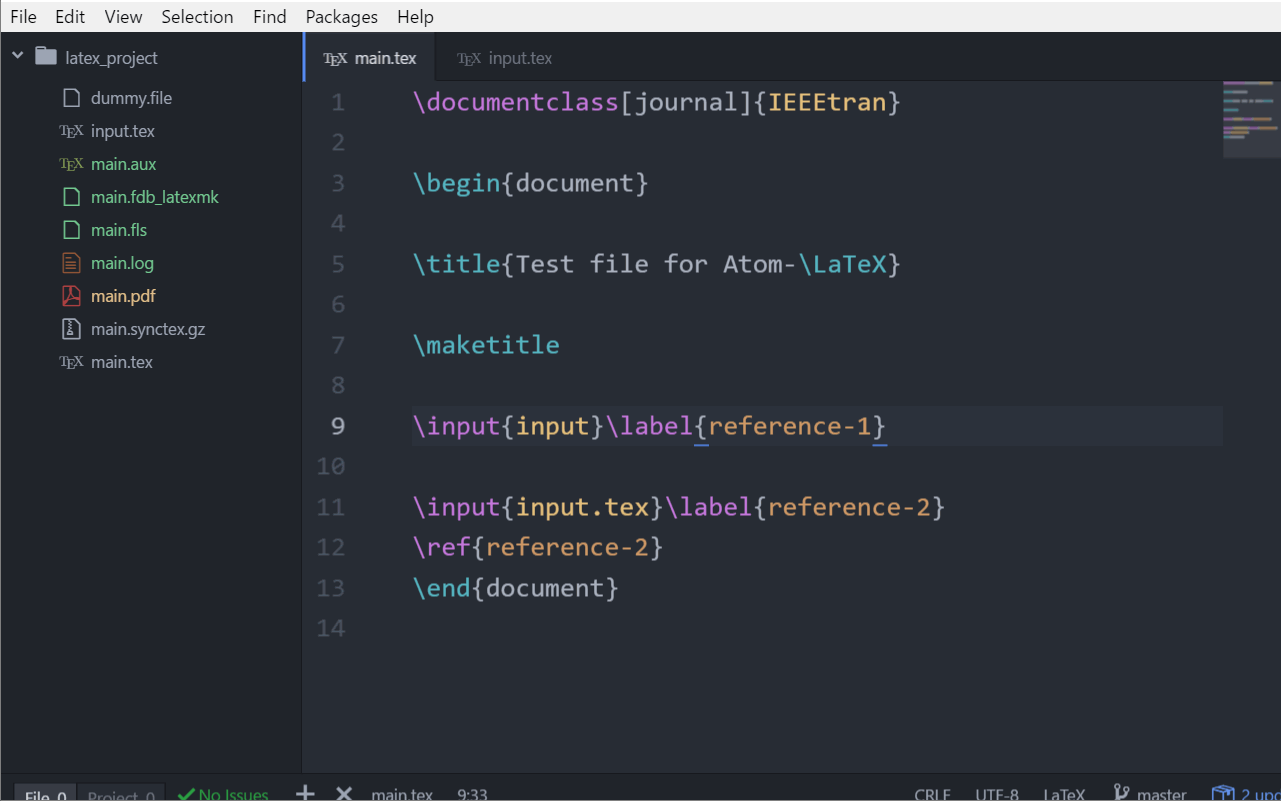Image resolution: width=1281 pixels, height=801 pixels.
Task: Click the archive icon beside main.synctex.gz
Action: point(71,329)
